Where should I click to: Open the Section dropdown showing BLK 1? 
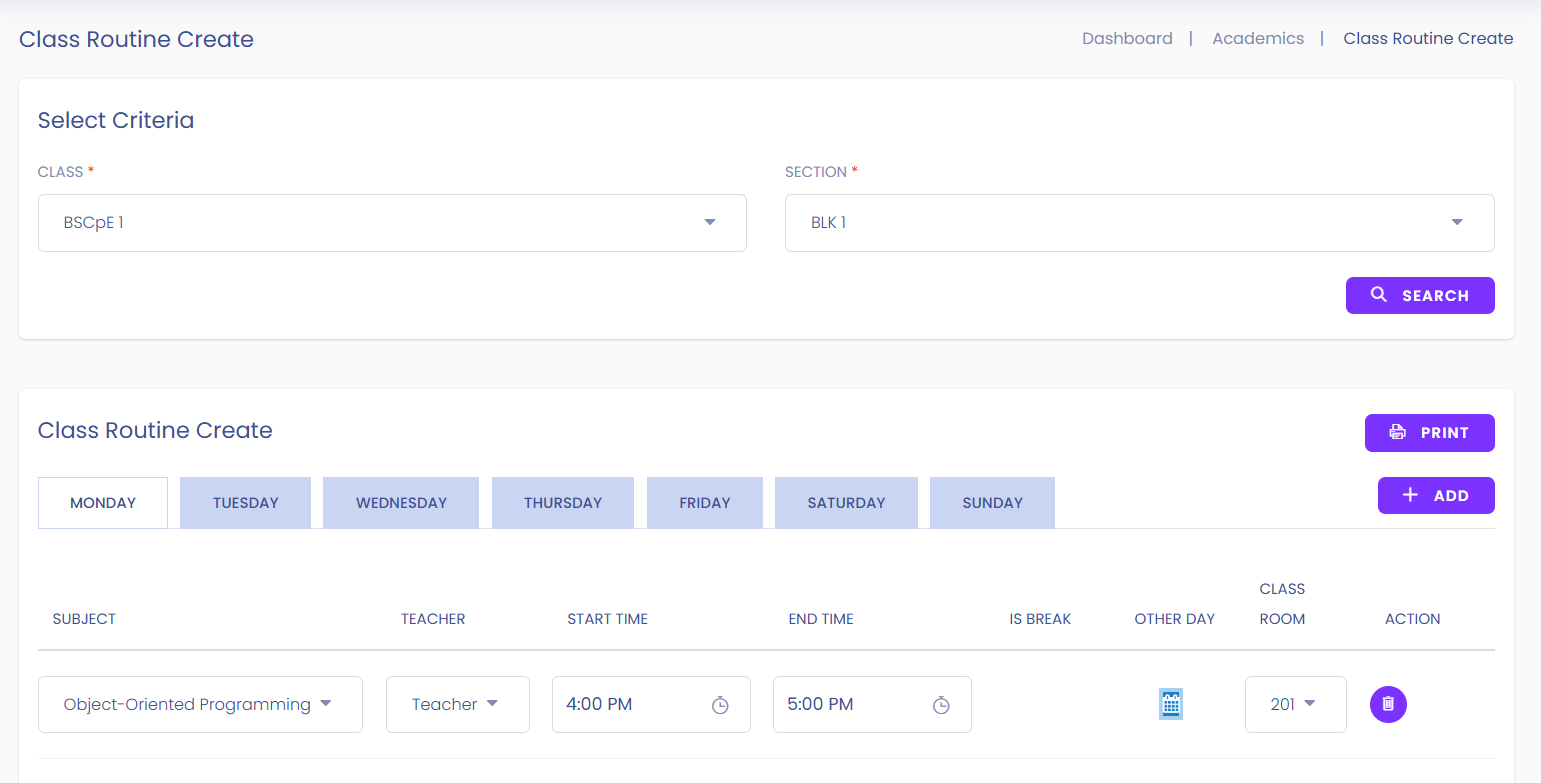tap(1140, 223)
